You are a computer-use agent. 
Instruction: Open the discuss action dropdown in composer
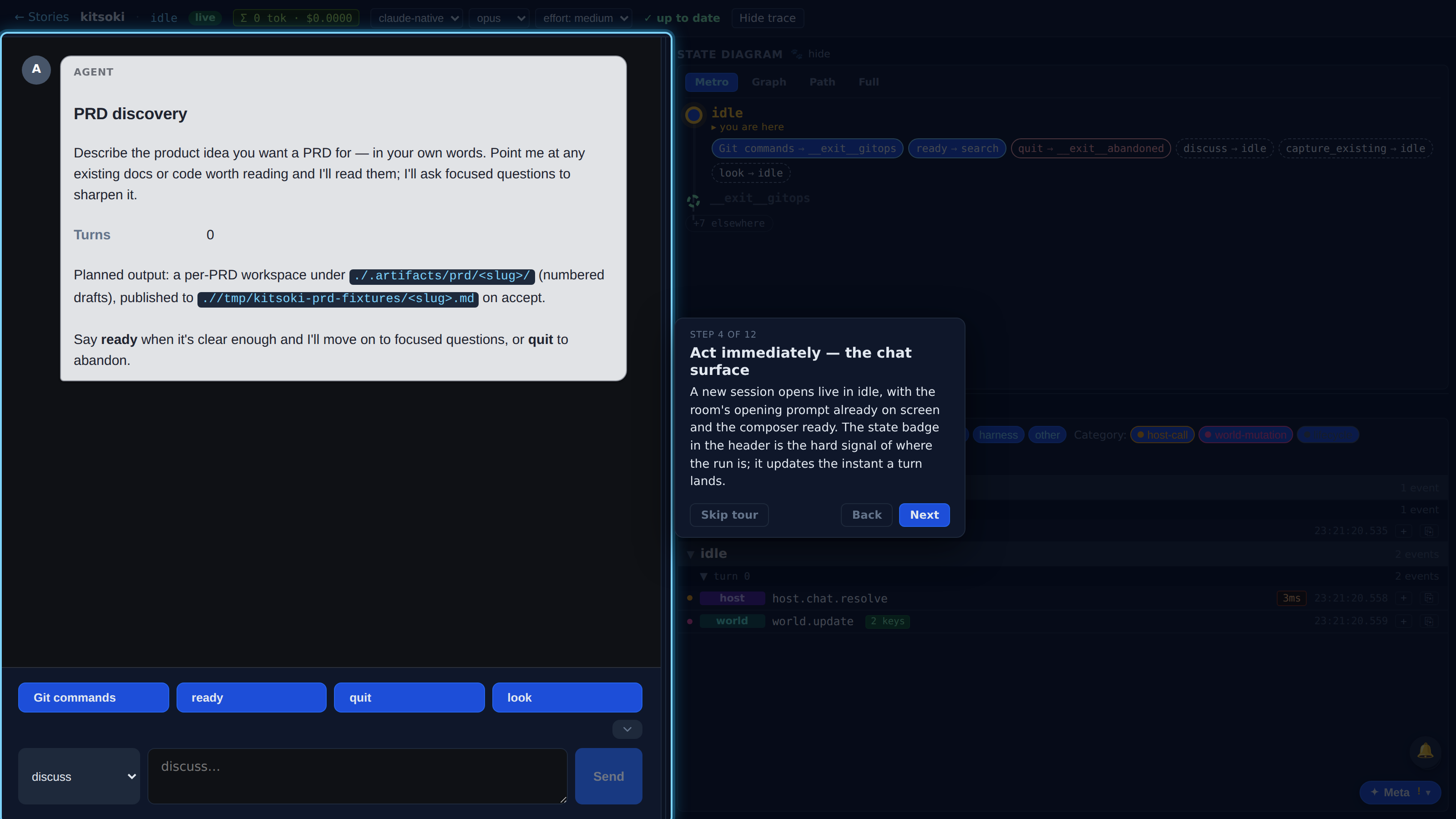[79, 776]
